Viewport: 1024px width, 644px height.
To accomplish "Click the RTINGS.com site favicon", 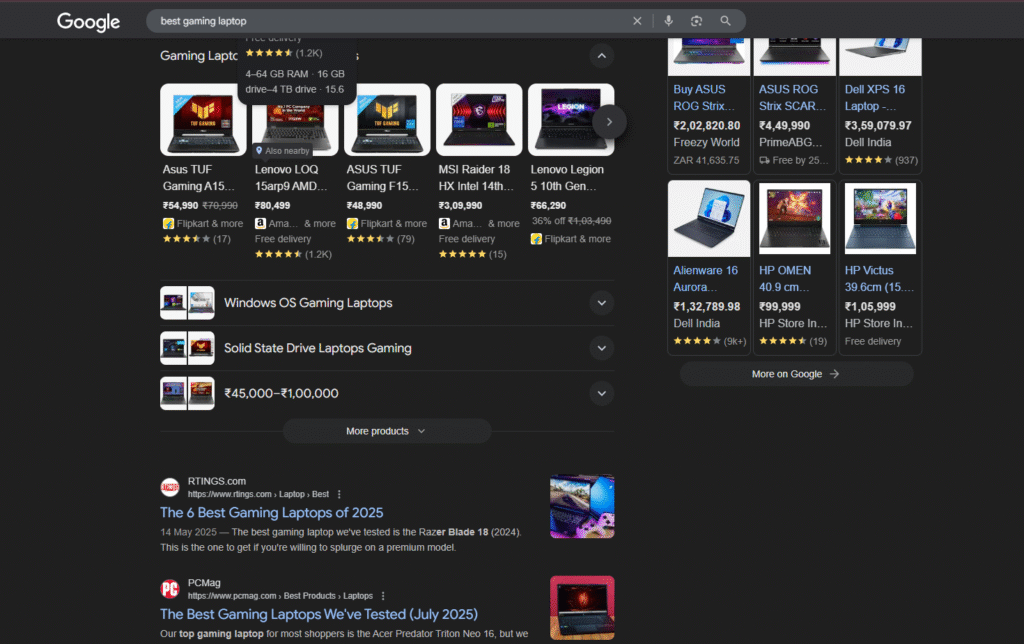I will coord(170,487).
